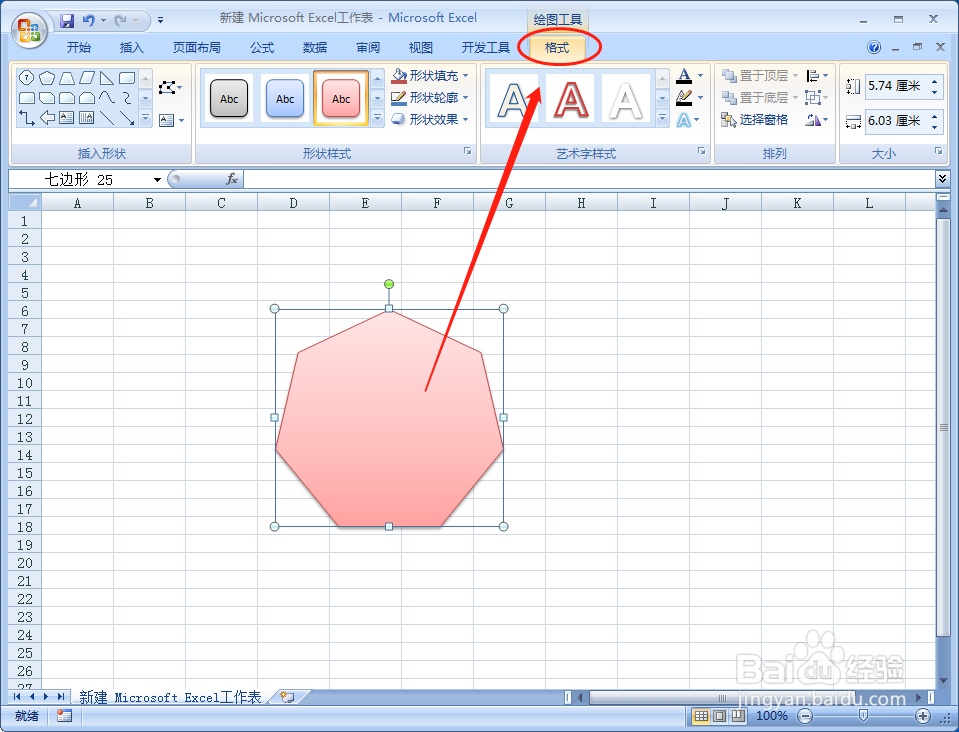The height and width of the screenshot is (732, 959).
Task: Open the Align objects dropdown
Action: tap(817, 76)
